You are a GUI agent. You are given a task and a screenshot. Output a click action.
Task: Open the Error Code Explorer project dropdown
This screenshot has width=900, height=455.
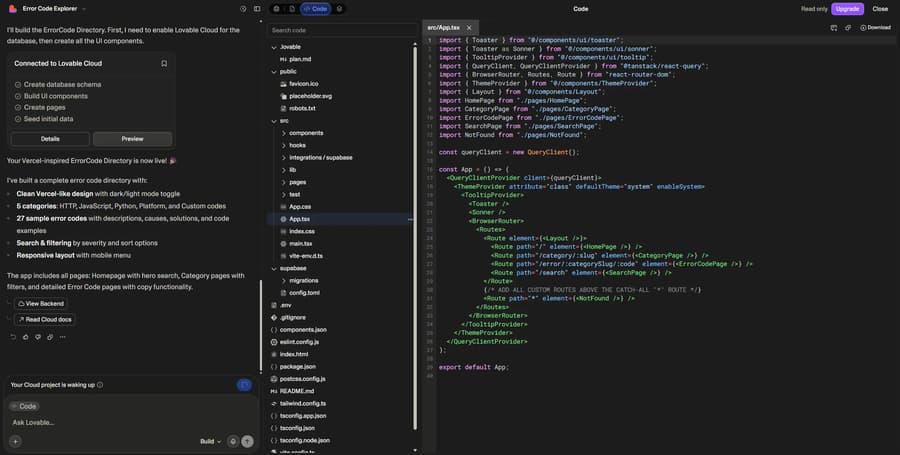click(x=55, y=9)
